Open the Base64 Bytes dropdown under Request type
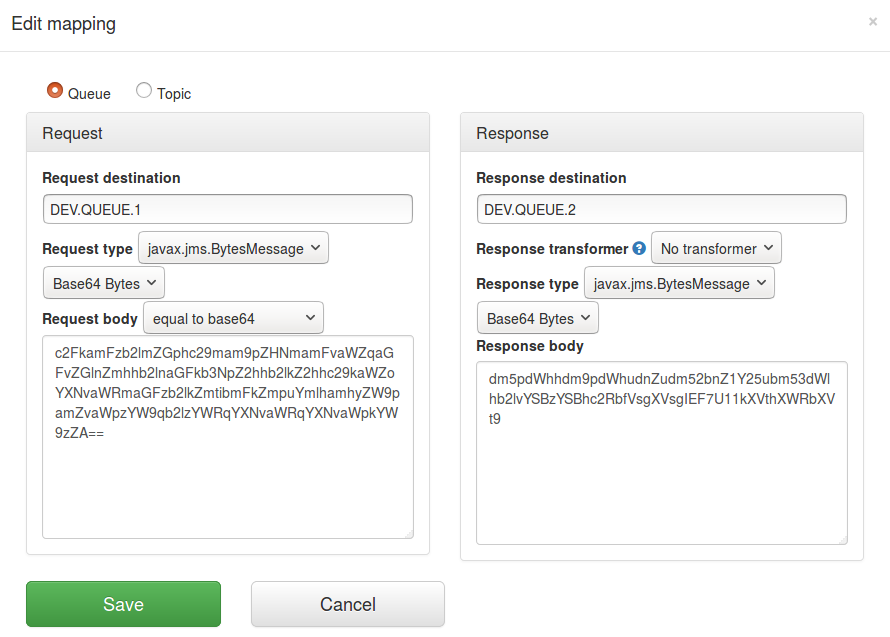This screenshot has width=890, height=637. point(103,283)
